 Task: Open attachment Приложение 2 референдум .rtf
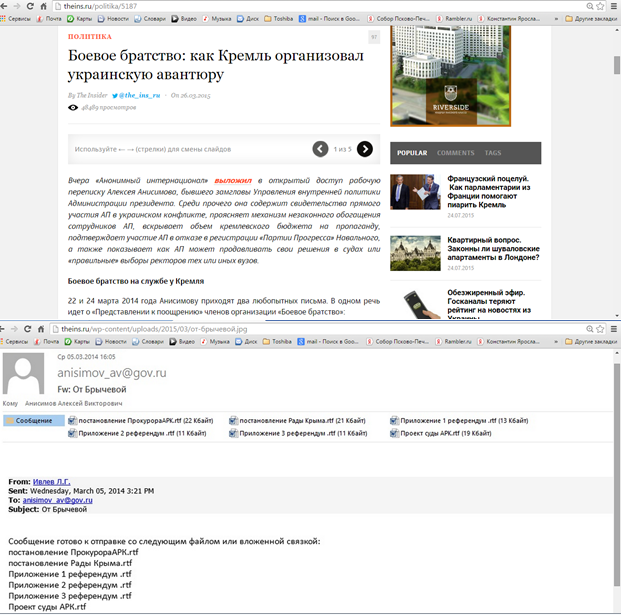[137, 433]
